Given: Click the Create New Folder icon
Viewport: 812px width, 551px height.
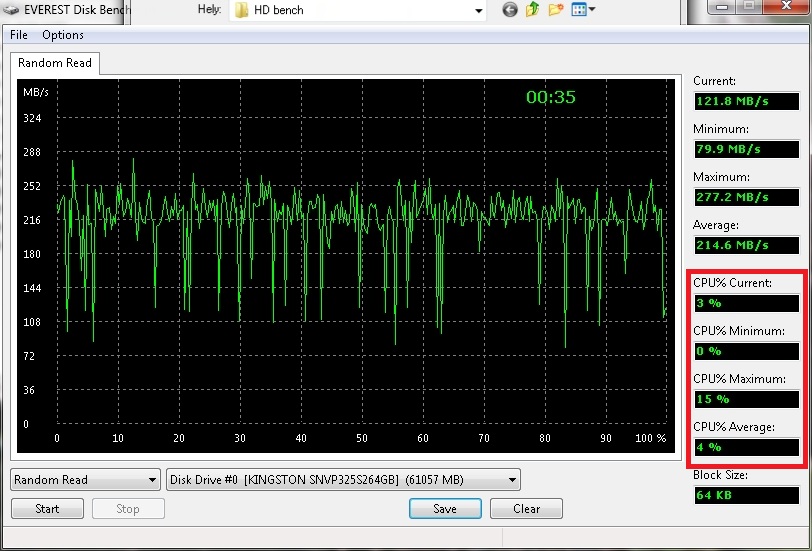Looking at the screenshot, I should [x=556, y=9].
